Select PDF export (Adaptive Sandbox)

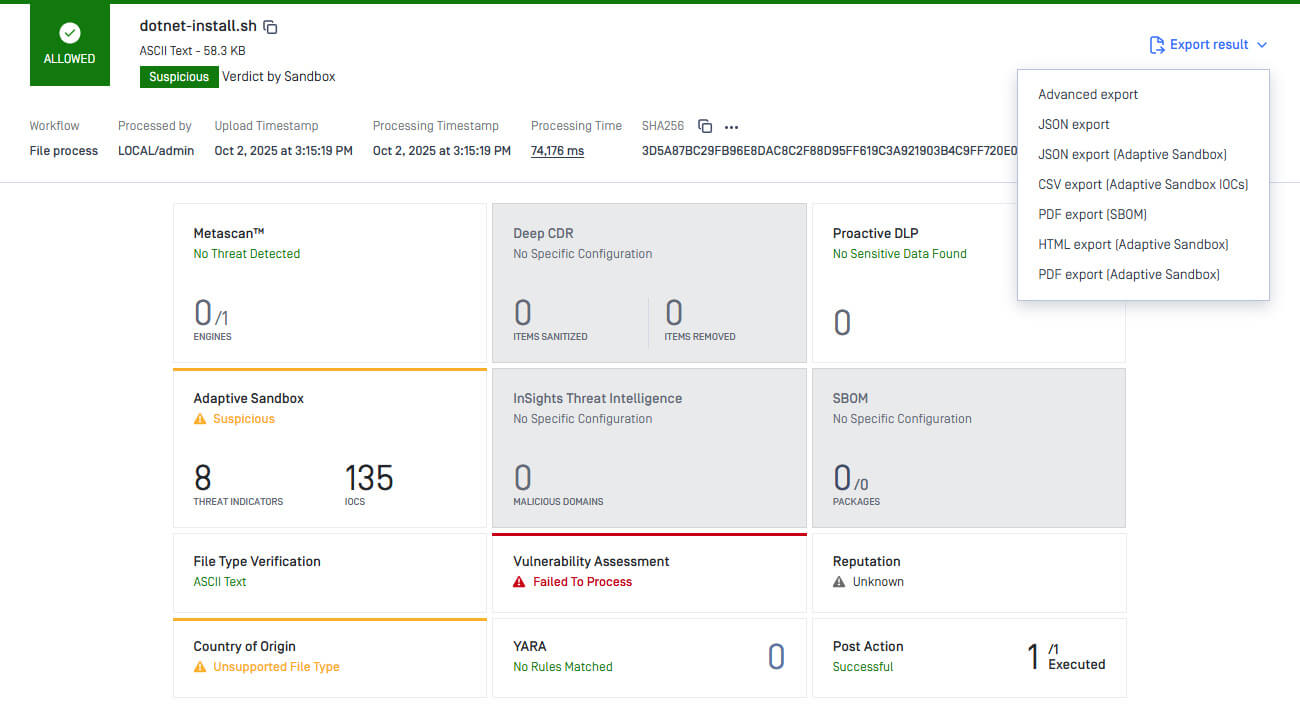[1129, 275]
